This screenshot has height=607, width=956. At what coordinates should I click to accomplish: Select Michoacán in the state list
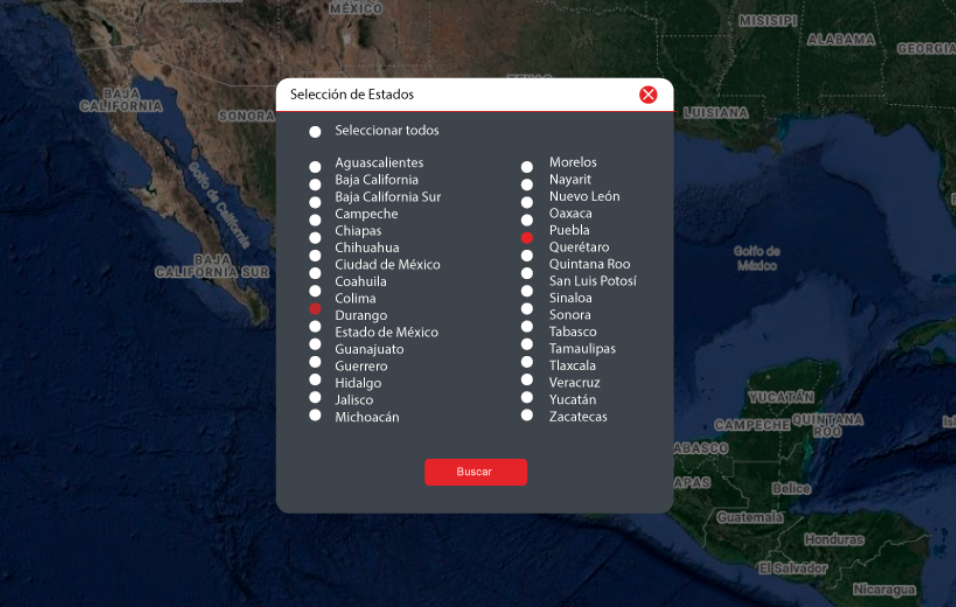pyautogui.click(x=315, y=414)
